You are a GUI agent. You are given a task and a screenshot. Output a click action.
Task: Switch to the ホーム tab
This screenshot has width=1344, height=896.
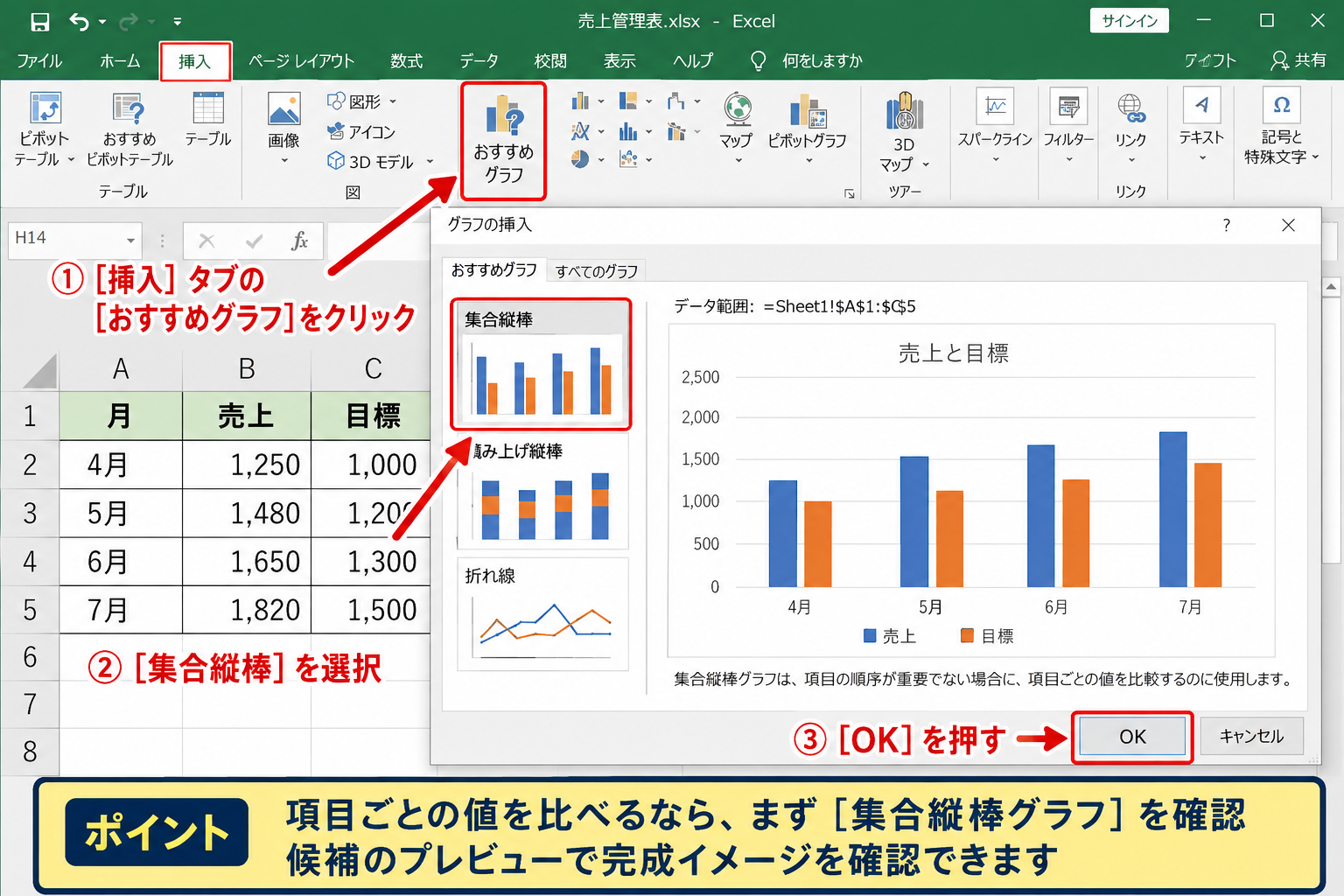pos(120,60)
